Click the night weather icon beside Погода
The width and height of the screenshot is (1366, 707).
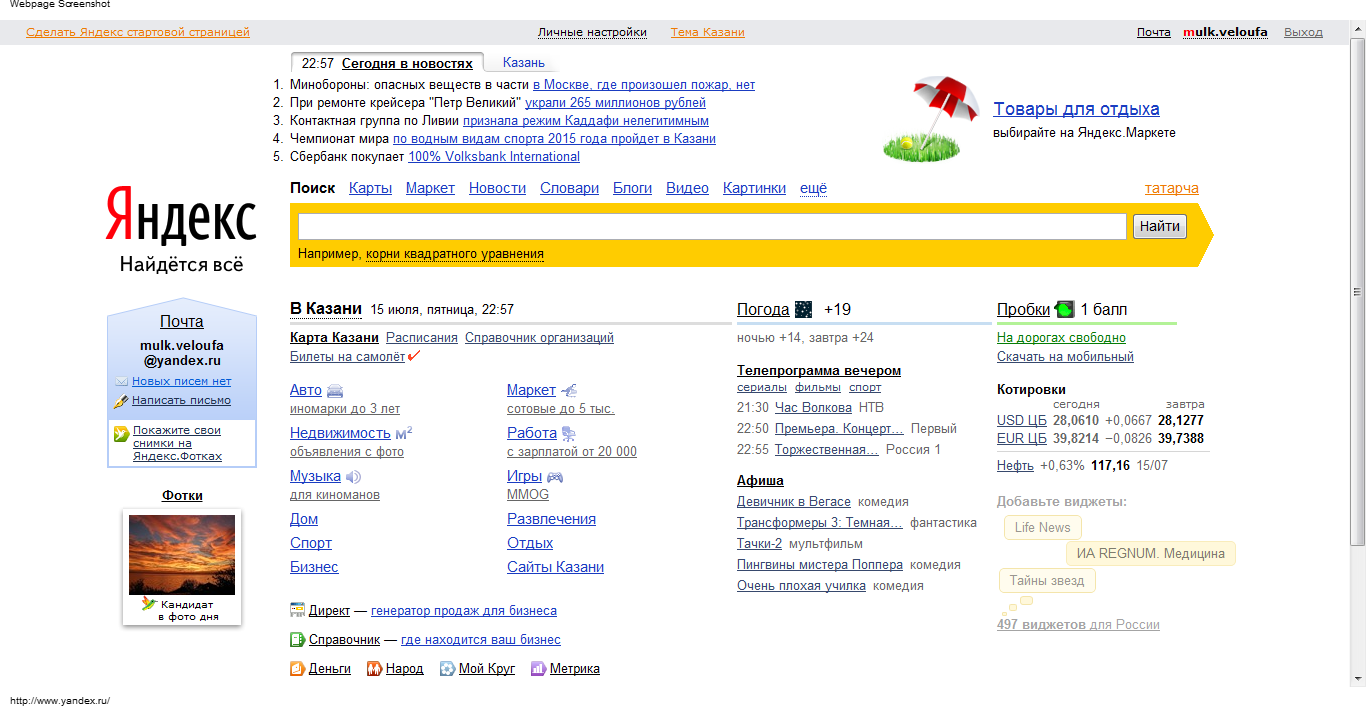pos(803,309)
